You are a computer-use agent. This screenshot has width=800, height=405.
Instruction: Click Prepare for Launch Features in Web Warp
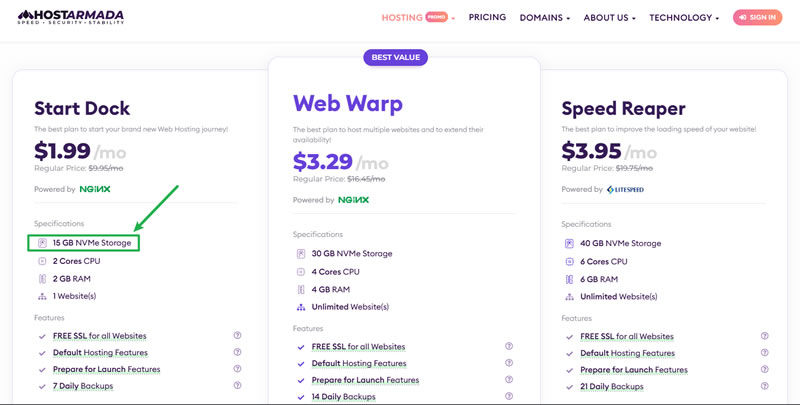(x=365, y=380)
